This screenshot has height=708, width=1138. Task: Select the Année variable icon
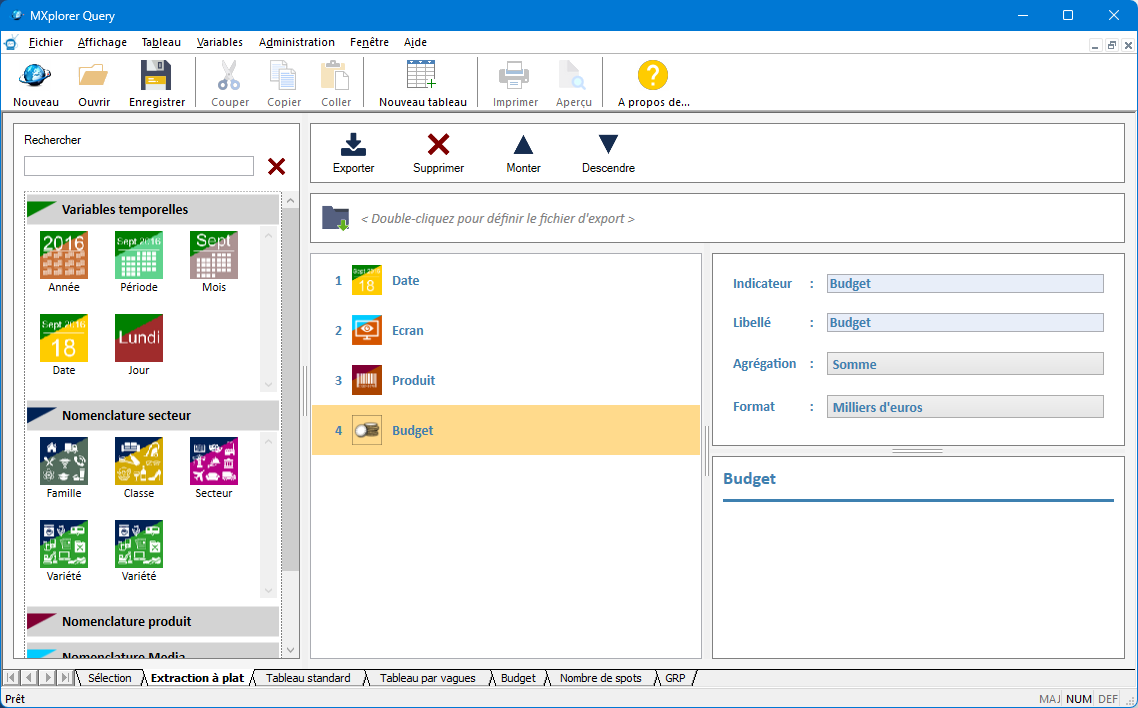point(64,255)
